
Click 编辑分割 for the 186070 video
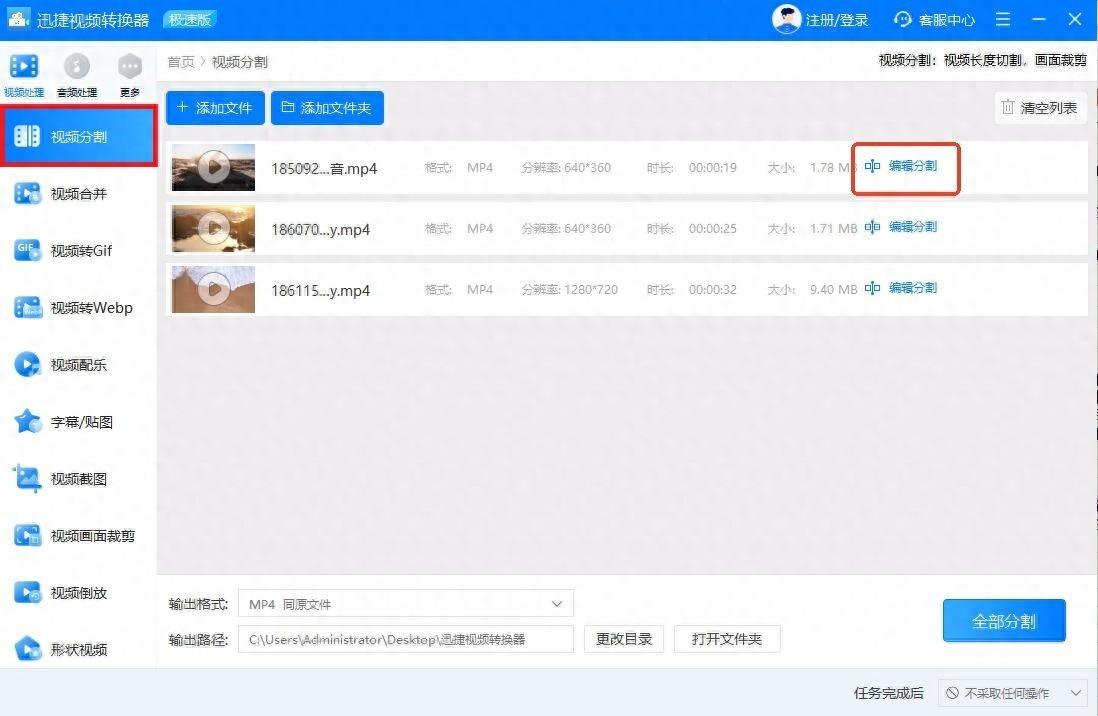902,228
